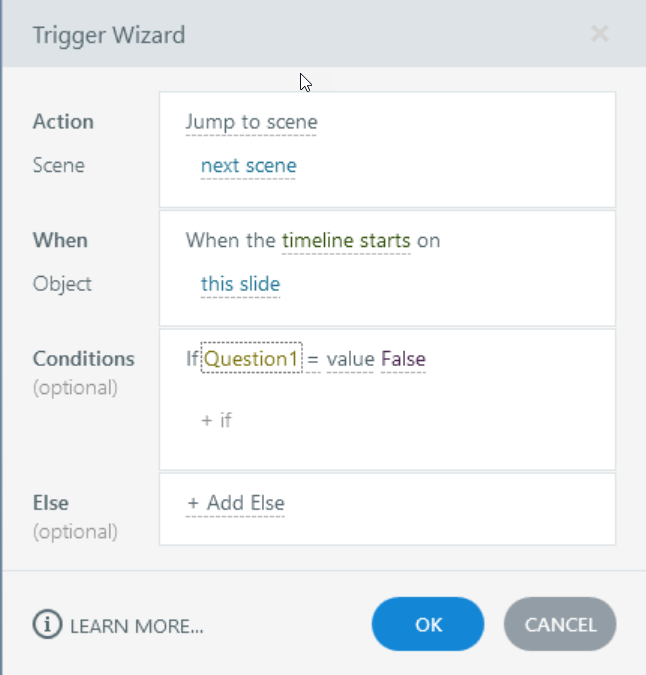Click the "value" type in the condition
This screenshot has width=646, height=675.
pos(350,358)
